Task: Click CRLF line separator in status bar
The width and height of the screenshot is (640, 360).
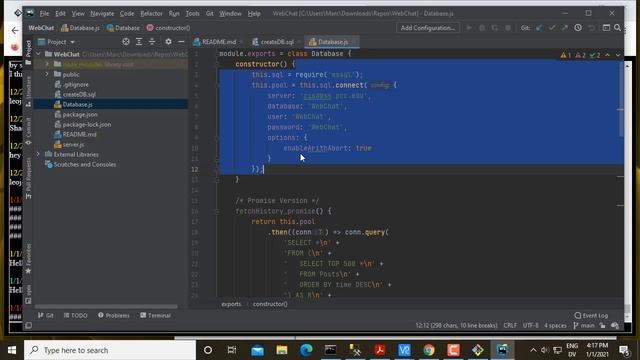Action: pos(510,325)
